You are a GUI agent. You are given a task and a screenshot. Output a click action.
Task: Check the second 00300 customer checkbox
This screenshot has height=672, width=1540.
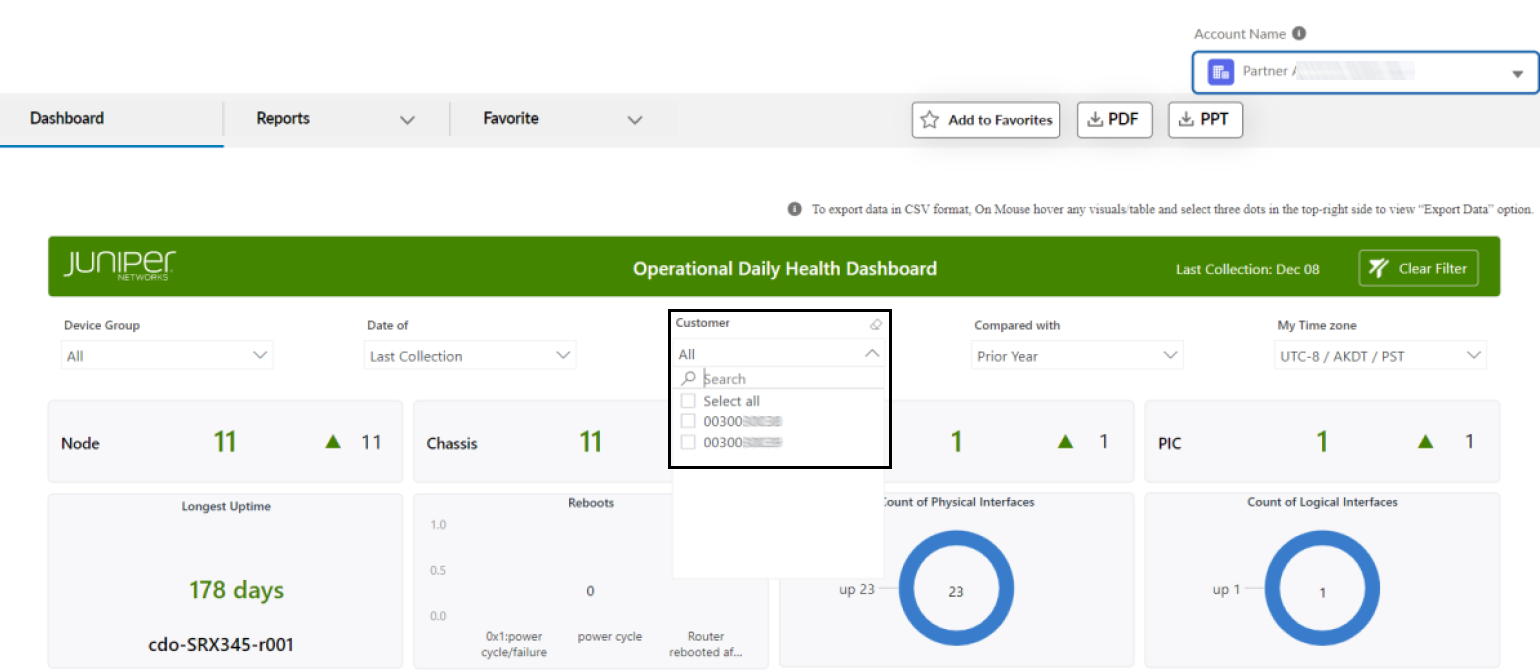687,442
